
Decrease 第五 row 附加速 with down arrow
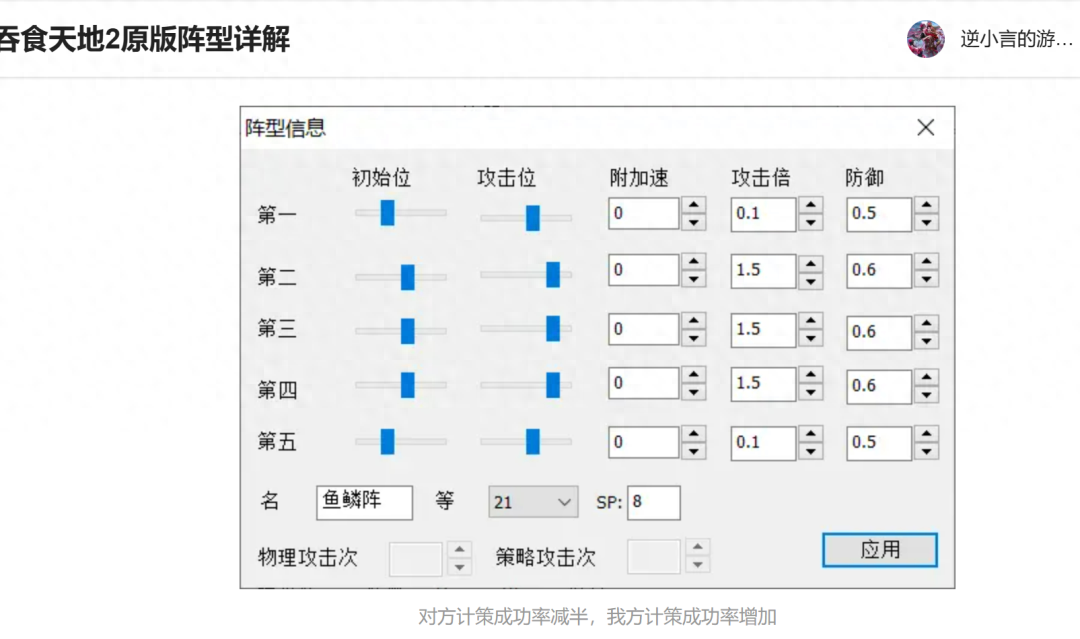694,451
